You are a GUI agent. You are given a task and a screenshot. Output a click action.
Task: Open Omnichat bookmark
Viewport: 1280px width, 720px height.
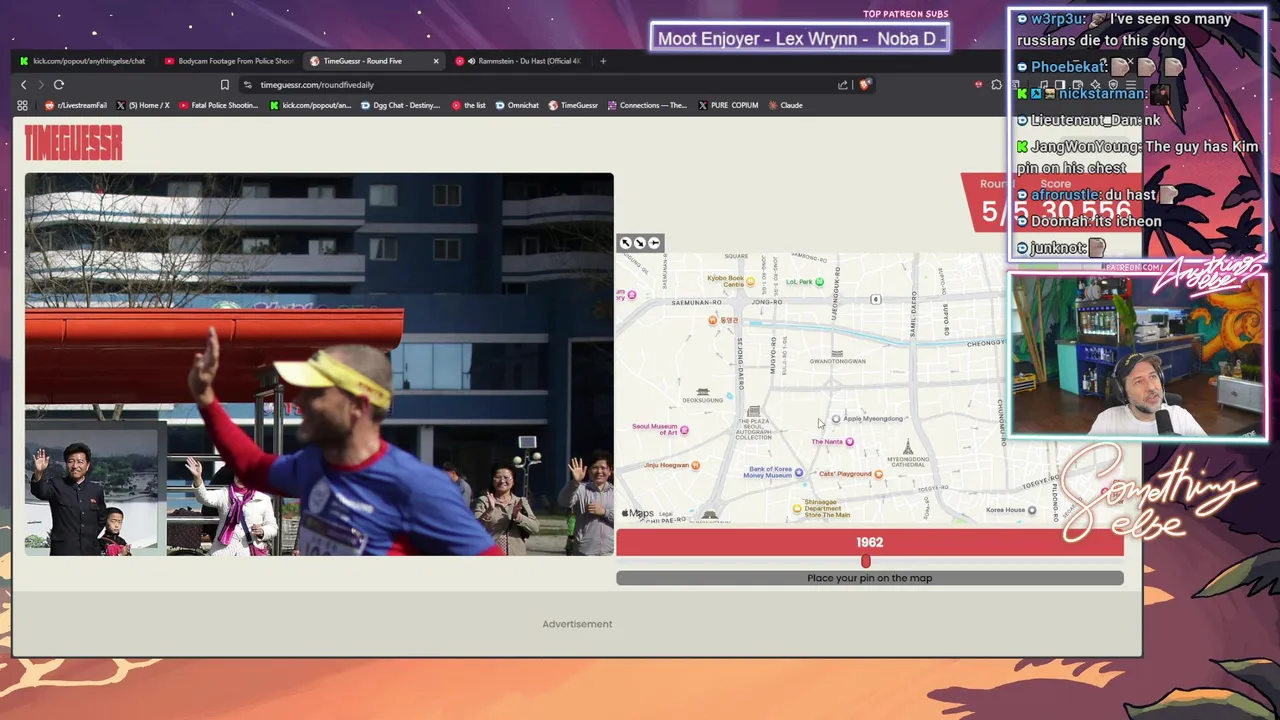coord(517,105)
